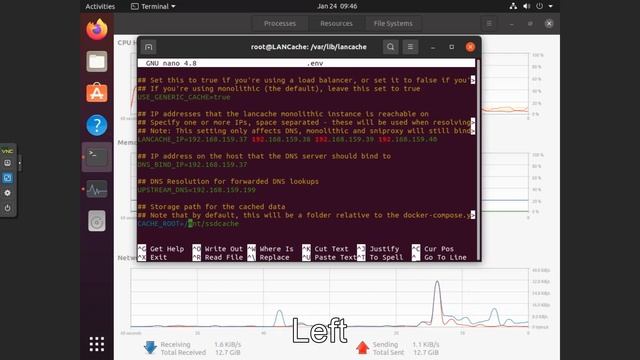The height and width of the screenshot is (360, 640).
Task: Click the terminal vertical scrollbar
Action: [x=478, y=159]
